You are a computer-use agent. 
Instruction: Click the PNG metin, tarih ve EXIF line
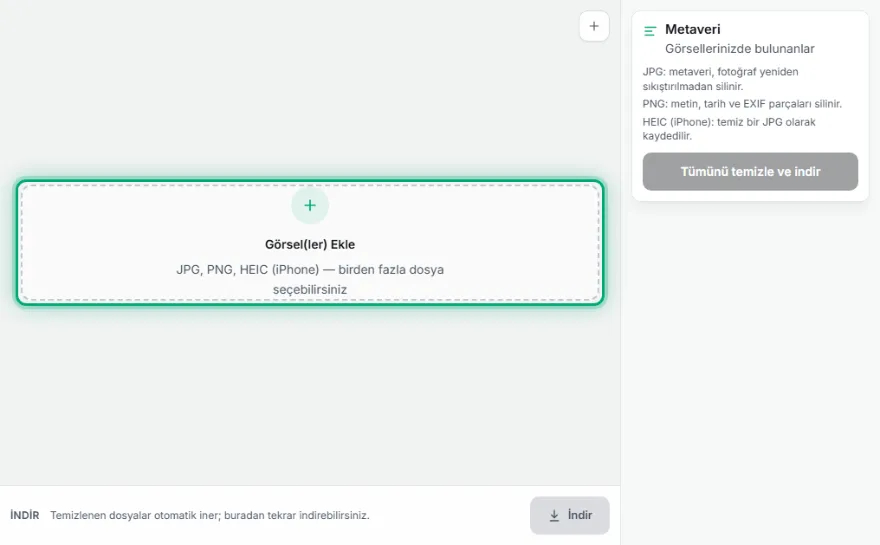click(742, 104)
